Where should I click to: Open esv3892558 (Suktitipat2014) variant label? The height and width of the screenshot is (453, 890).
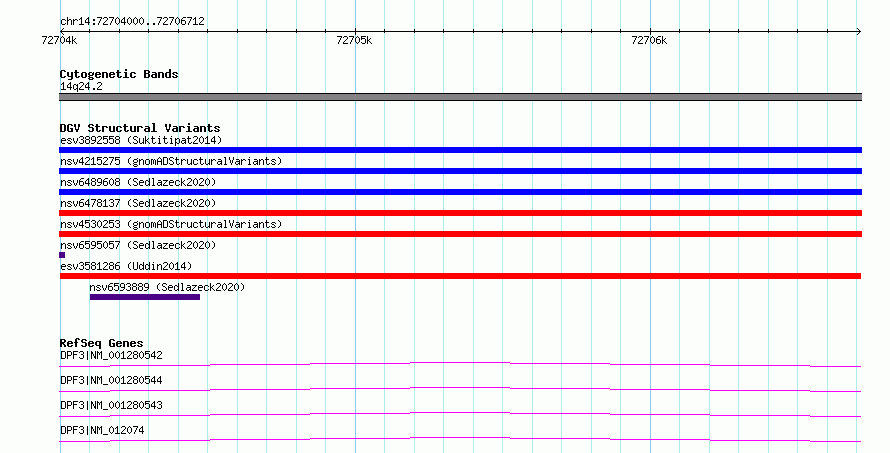point(141,140)
